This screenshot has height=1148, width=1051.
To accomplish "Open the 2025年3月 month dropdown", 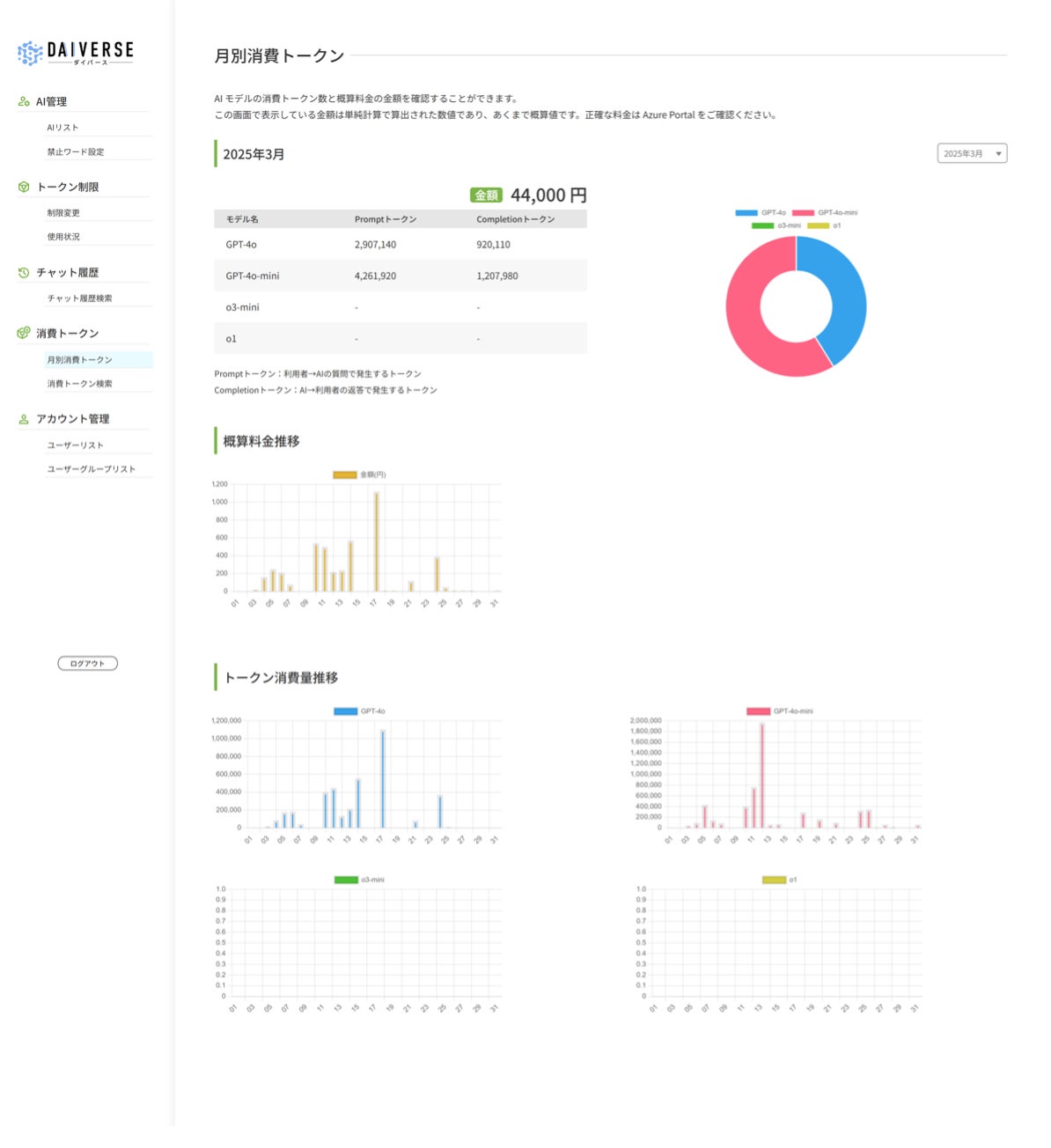I will [972, 153].
